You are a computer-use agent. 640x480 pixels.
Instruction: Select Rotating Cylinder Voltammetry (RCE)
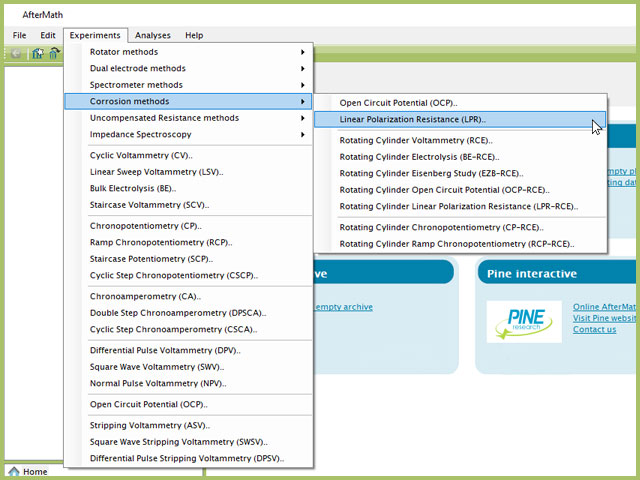point(460,140)
